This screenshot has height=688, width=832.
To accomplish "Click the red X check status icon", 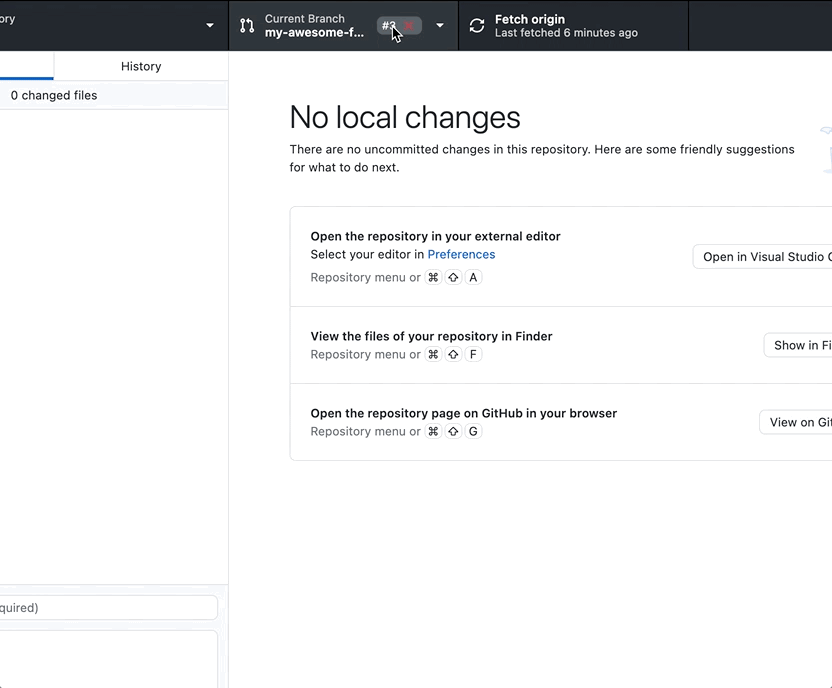I will point(409,26).
